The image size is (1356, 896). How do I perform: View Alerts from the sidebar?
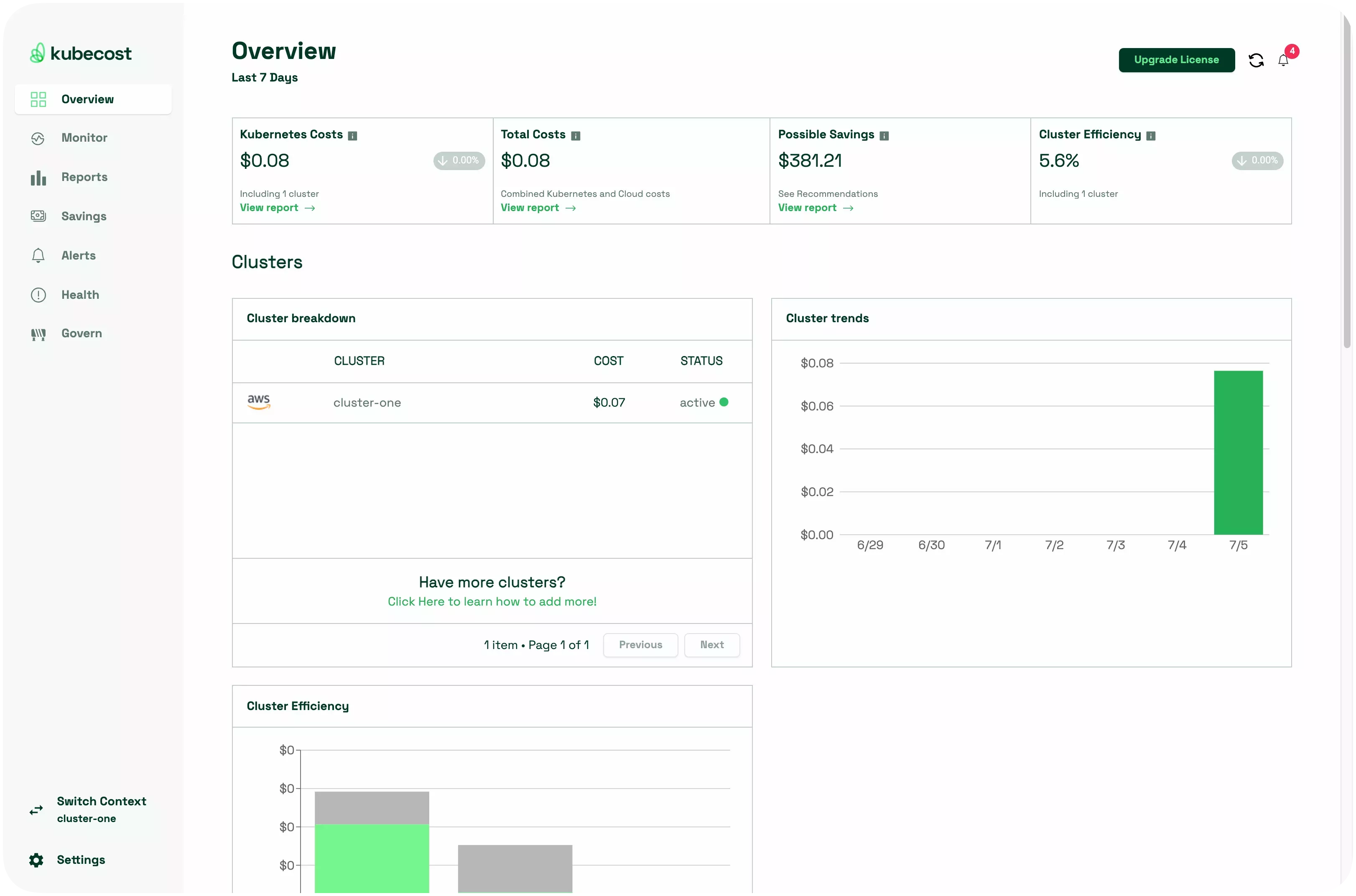pos(78,255)
